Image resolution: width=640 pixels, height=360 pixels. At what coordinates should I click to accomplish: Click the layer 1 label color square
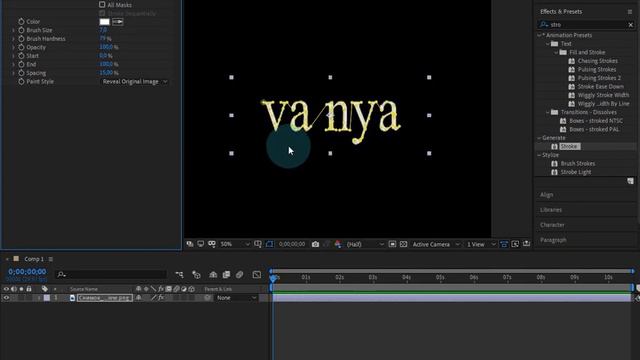[47, 298]
